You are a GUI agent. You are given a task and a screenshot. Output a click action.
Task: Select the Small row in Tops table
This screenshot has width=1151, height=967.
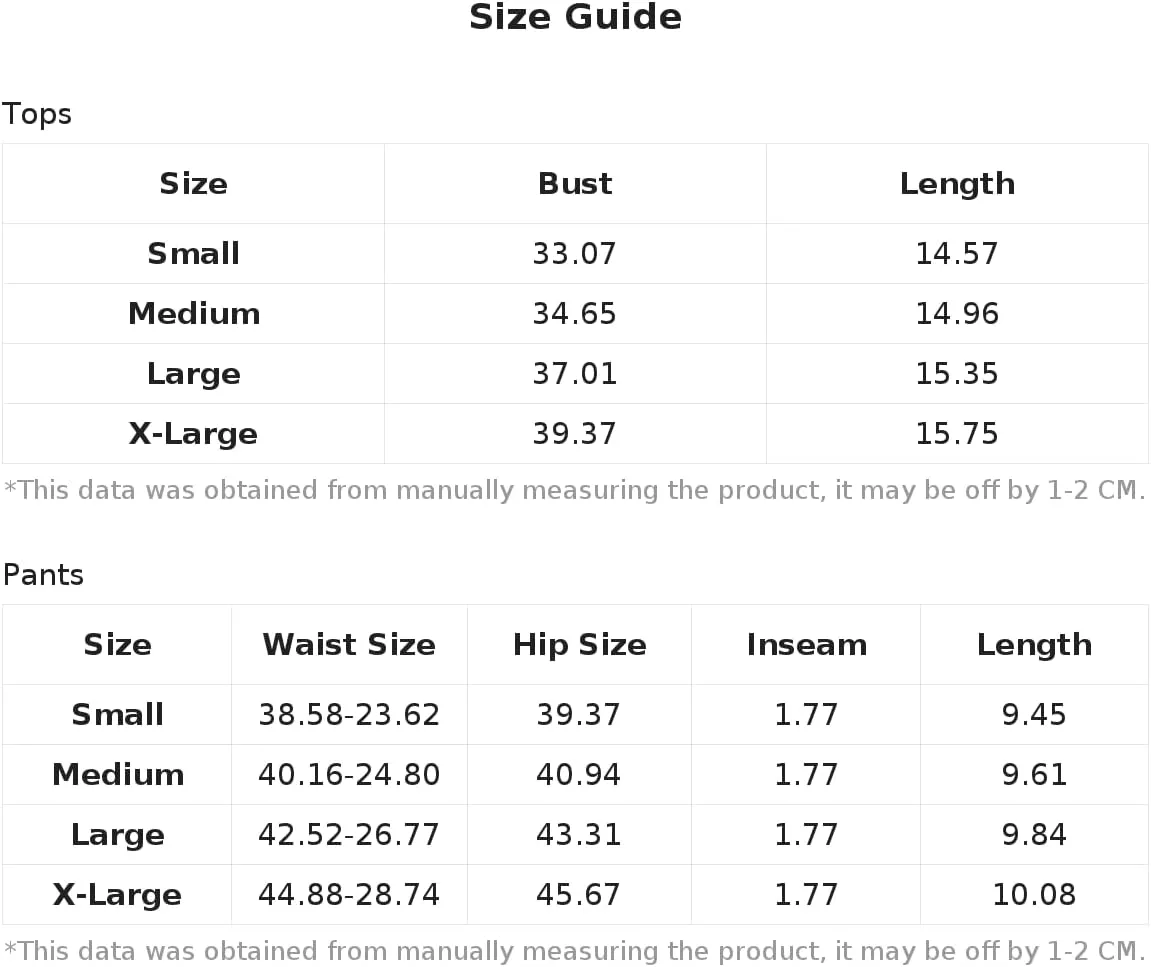575,253
